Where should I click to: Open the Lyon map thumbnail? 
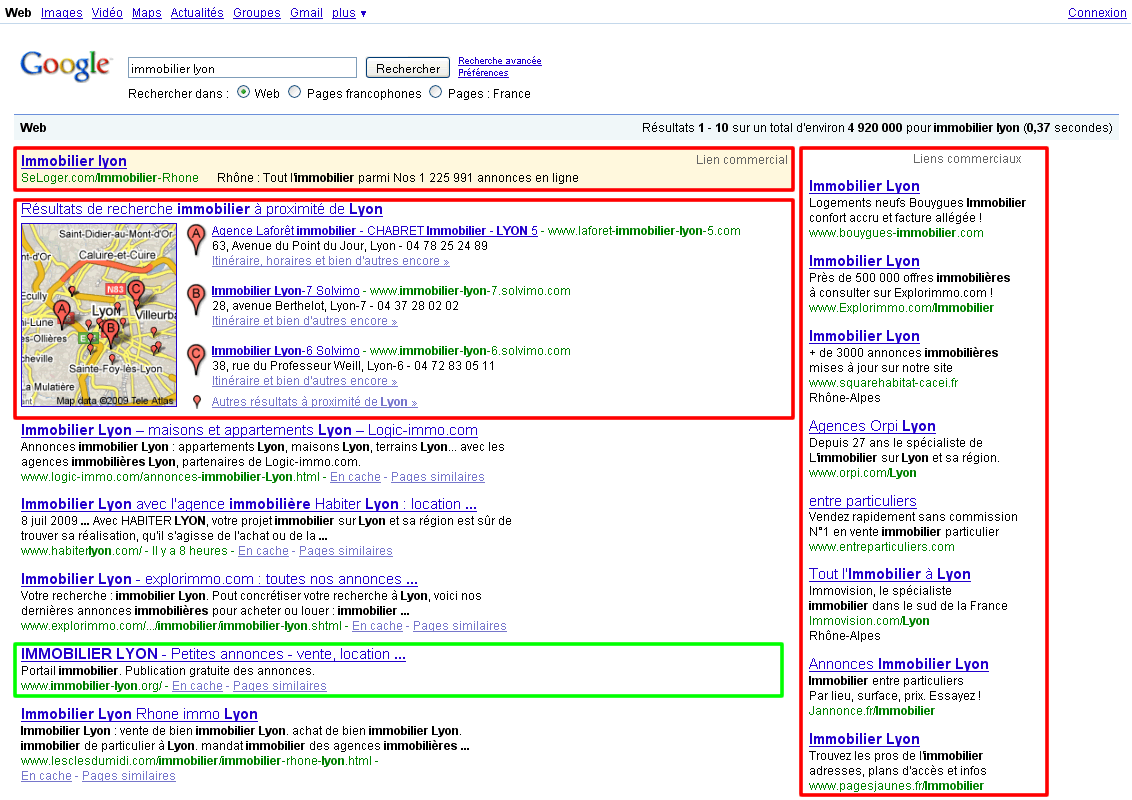coord(99,315)
